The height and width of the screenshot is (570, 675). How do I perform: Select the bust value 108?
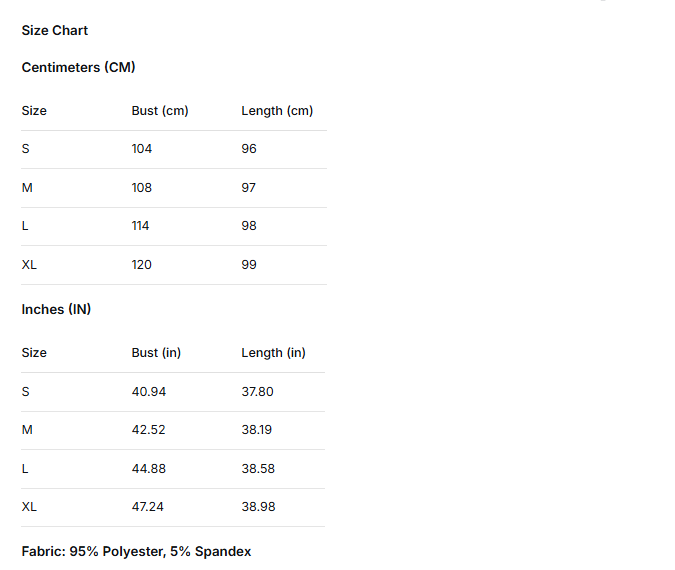pyautogui.click(x=142, y=188)
